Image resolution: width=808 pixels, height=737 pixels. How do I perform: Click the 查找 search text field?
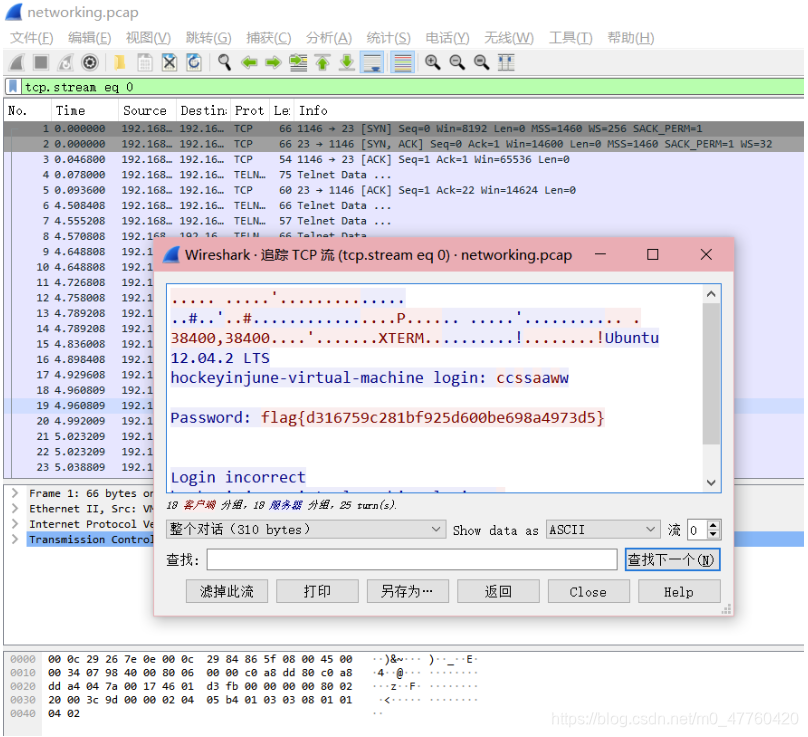coord(412,559)
